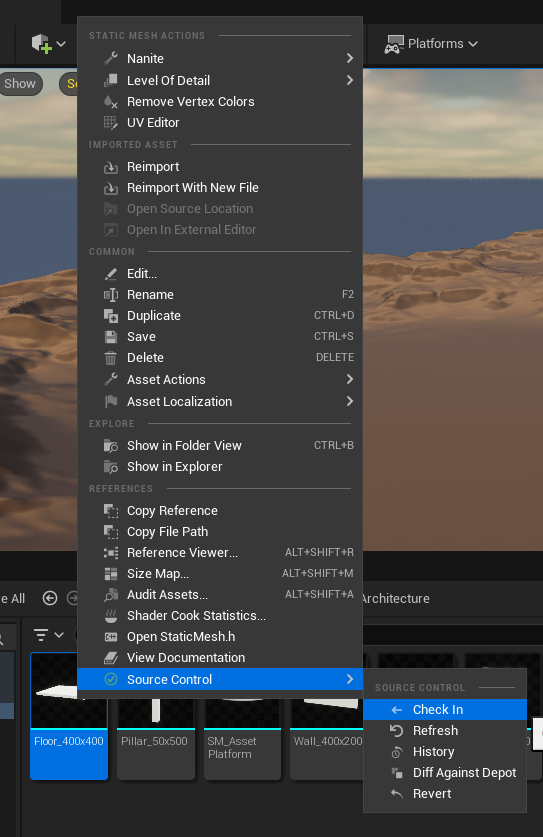Click the UV Editor grid icon

coord(111,123)
